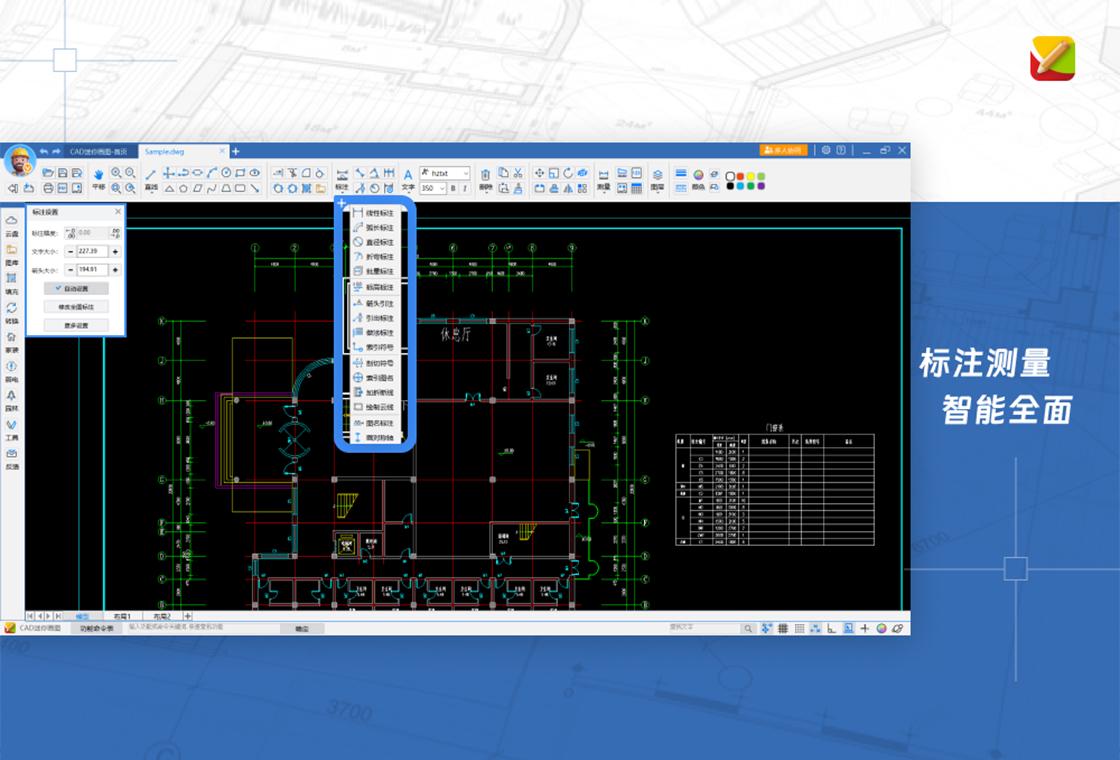Open the text tool with letter A
This screenshot has width=1120, height=760.
(408, 175)
